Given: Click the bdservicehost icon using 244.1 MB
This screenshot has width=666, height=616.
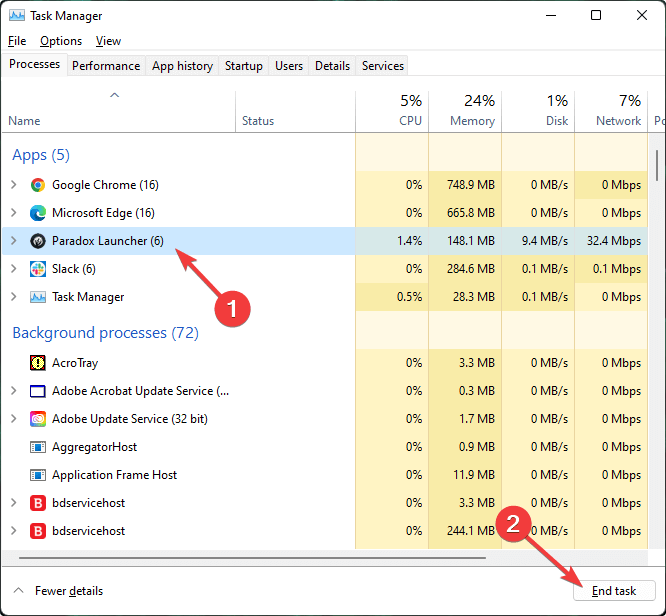Looking at the screenshot, I should 38,531.
